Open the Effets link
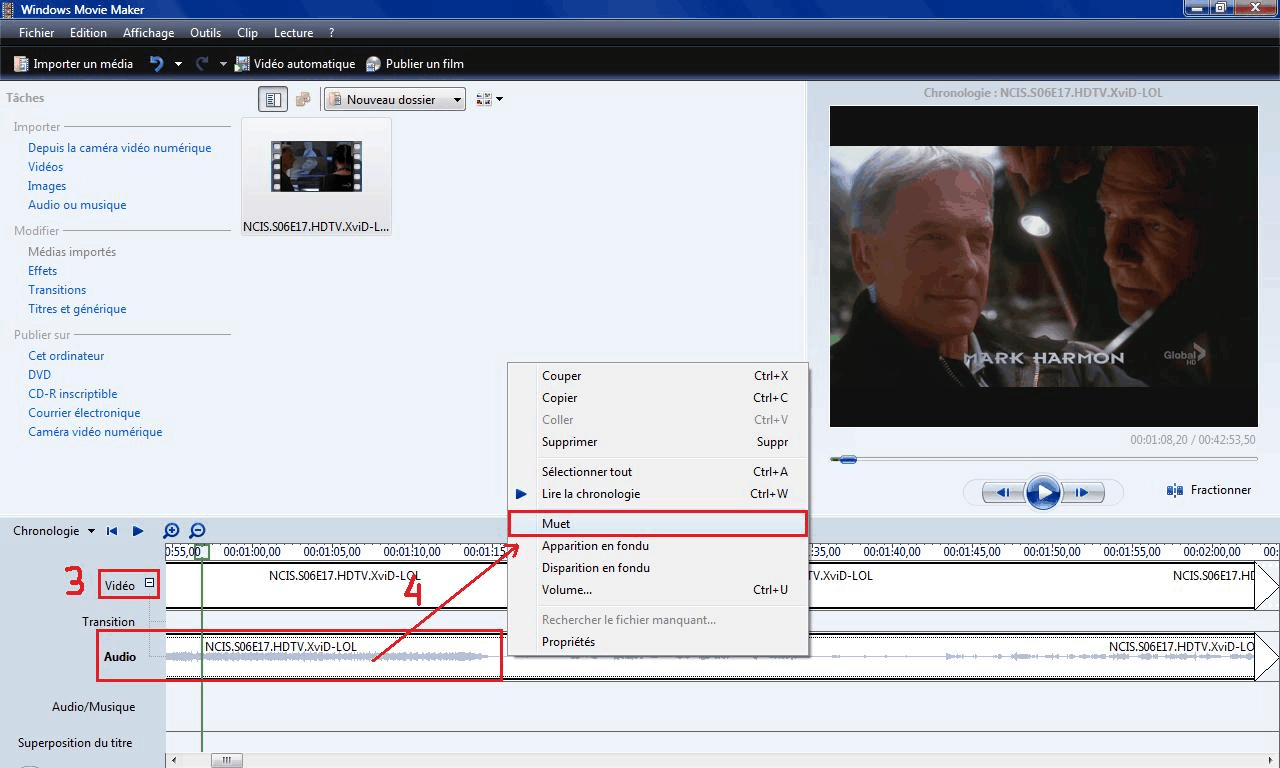 pyautogui.click(x=42, y=271)
